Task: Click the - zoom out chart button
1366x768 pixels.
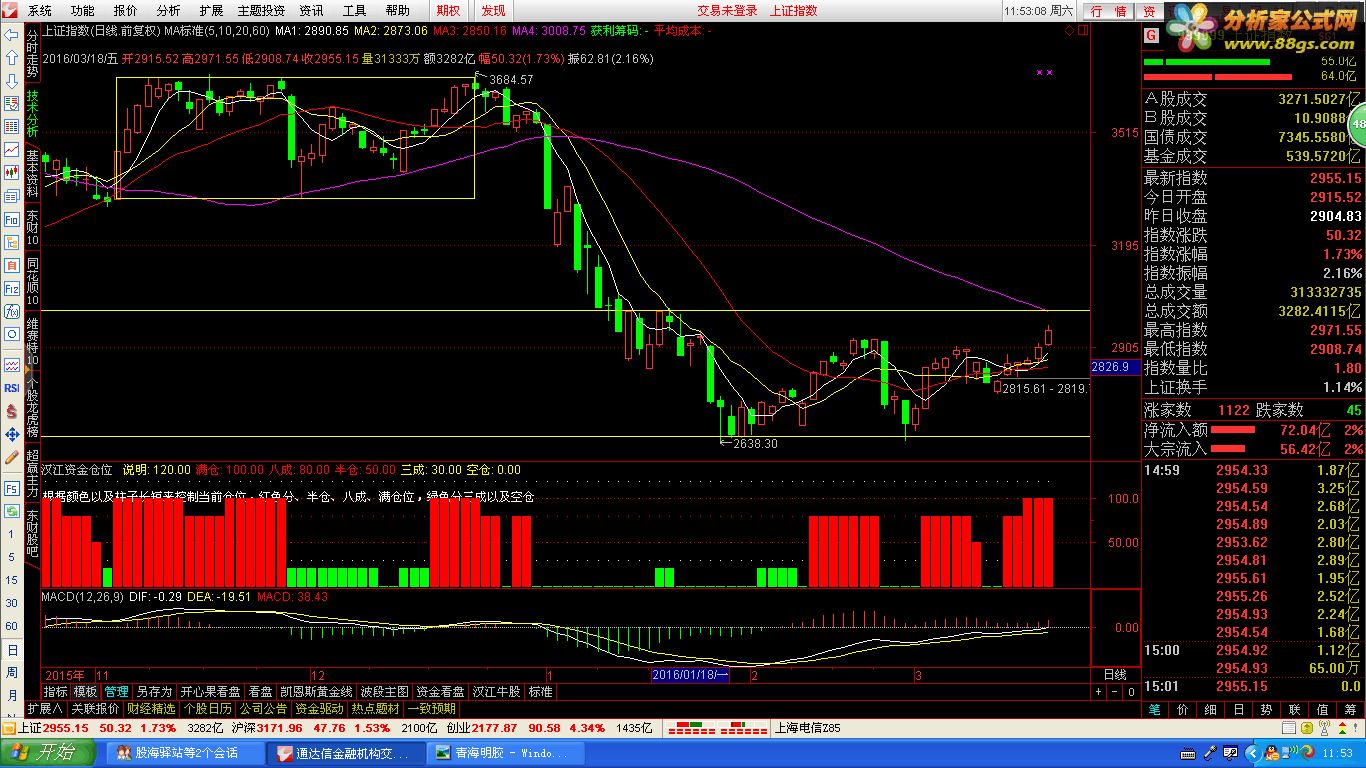Action: [1113, 691]
